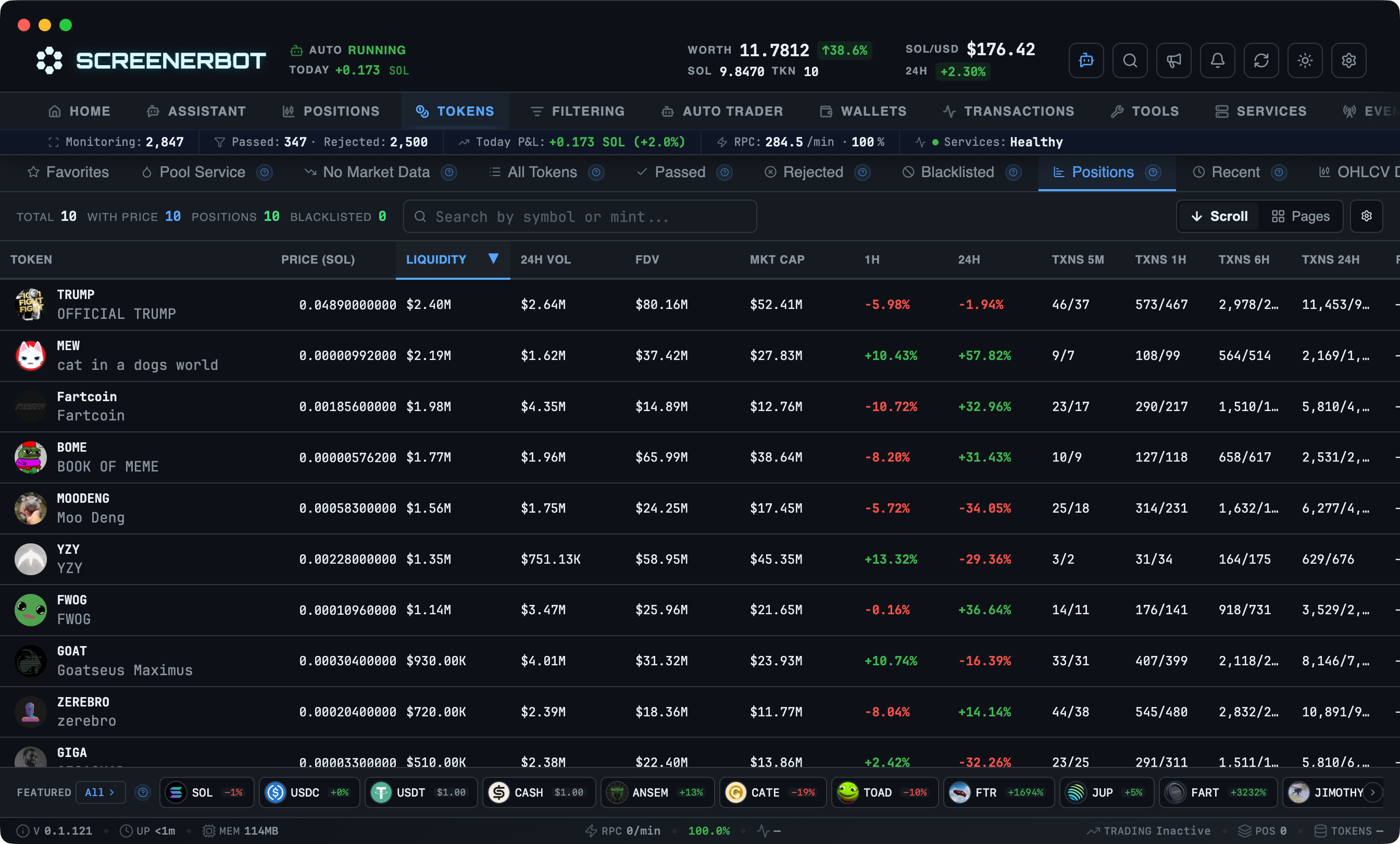This screenshot has width=1400, height=844.
Task: Open the WALLETS tab
Action: pos(863,111)
